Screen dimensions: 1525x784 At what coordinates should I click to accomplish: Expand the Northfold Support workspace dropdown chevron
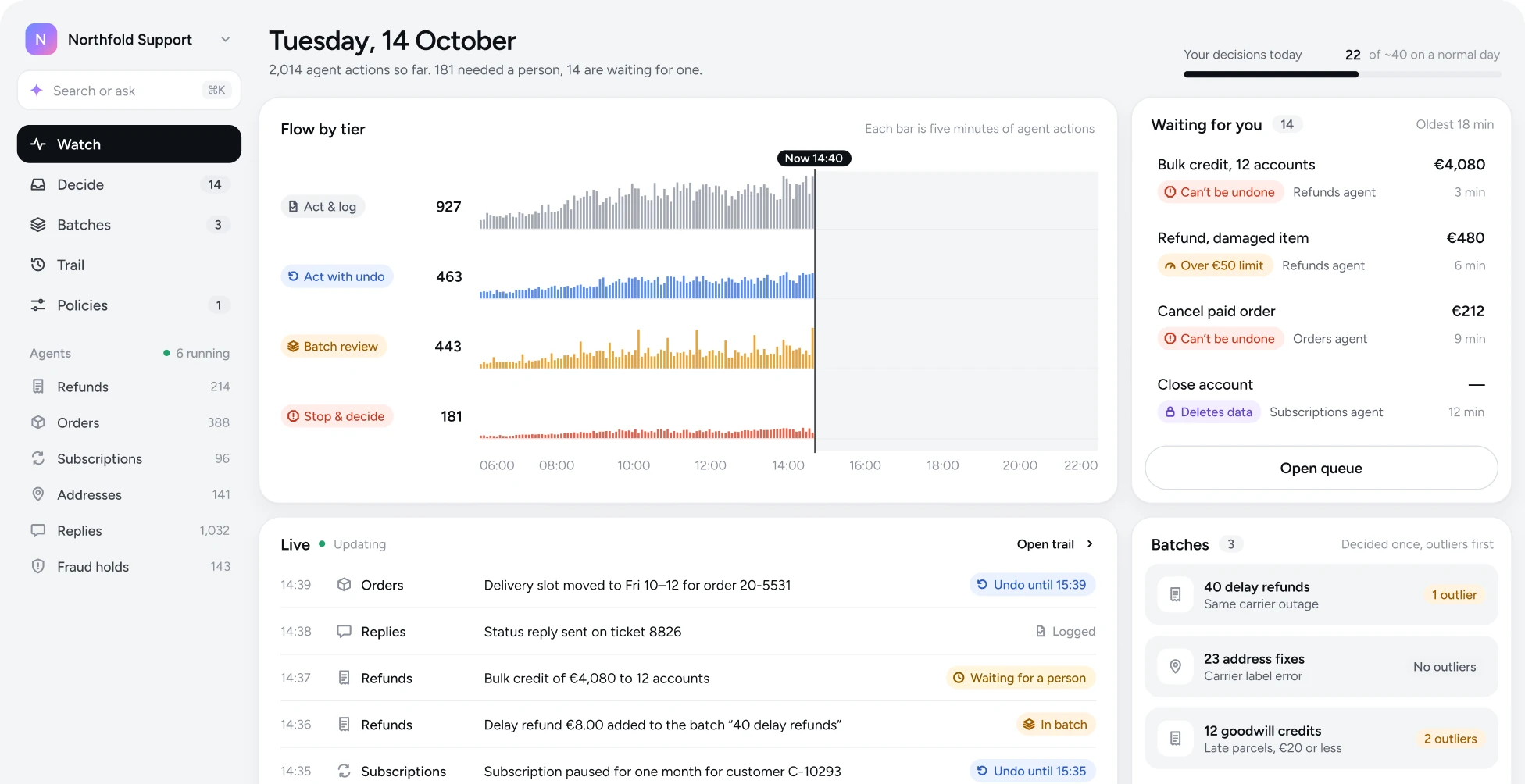(225, 39)
